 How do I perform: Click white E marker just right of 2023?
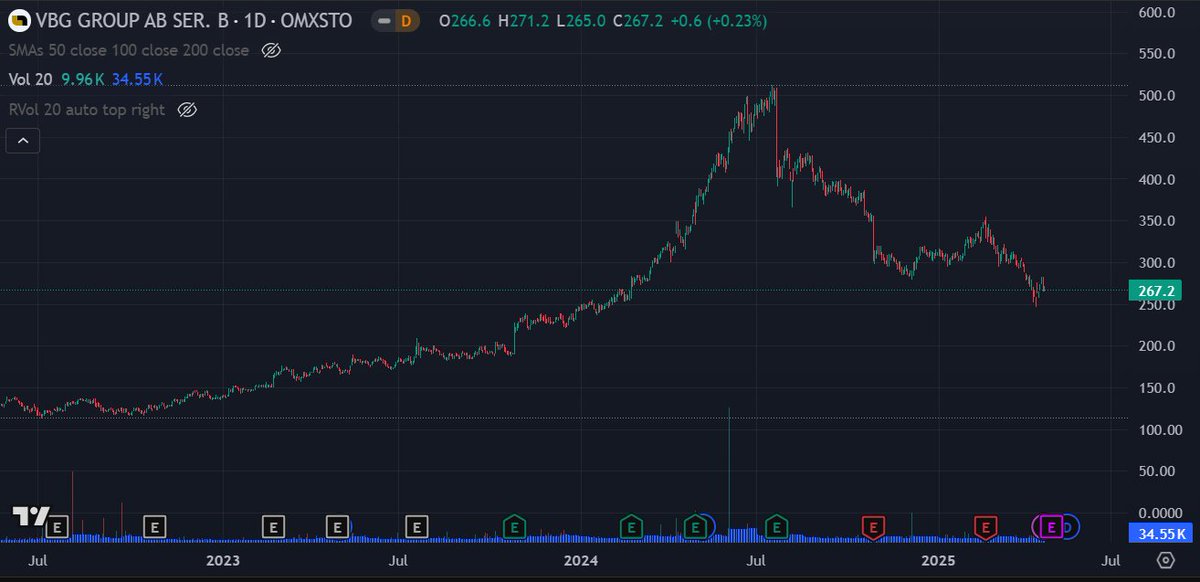[273, 525]
